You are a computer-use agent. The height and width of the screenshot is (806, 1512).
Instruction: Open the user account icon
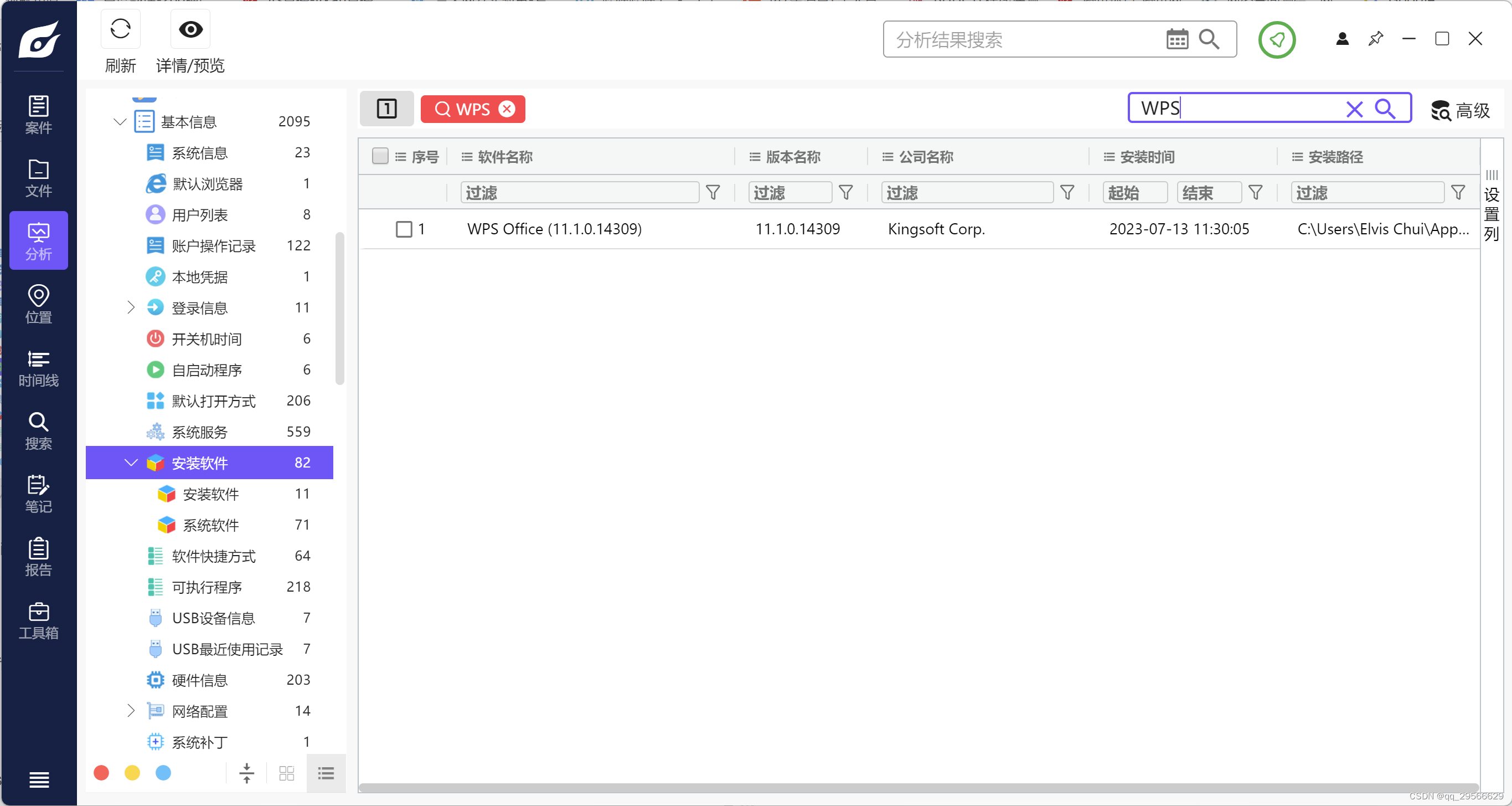(1342, 39)
